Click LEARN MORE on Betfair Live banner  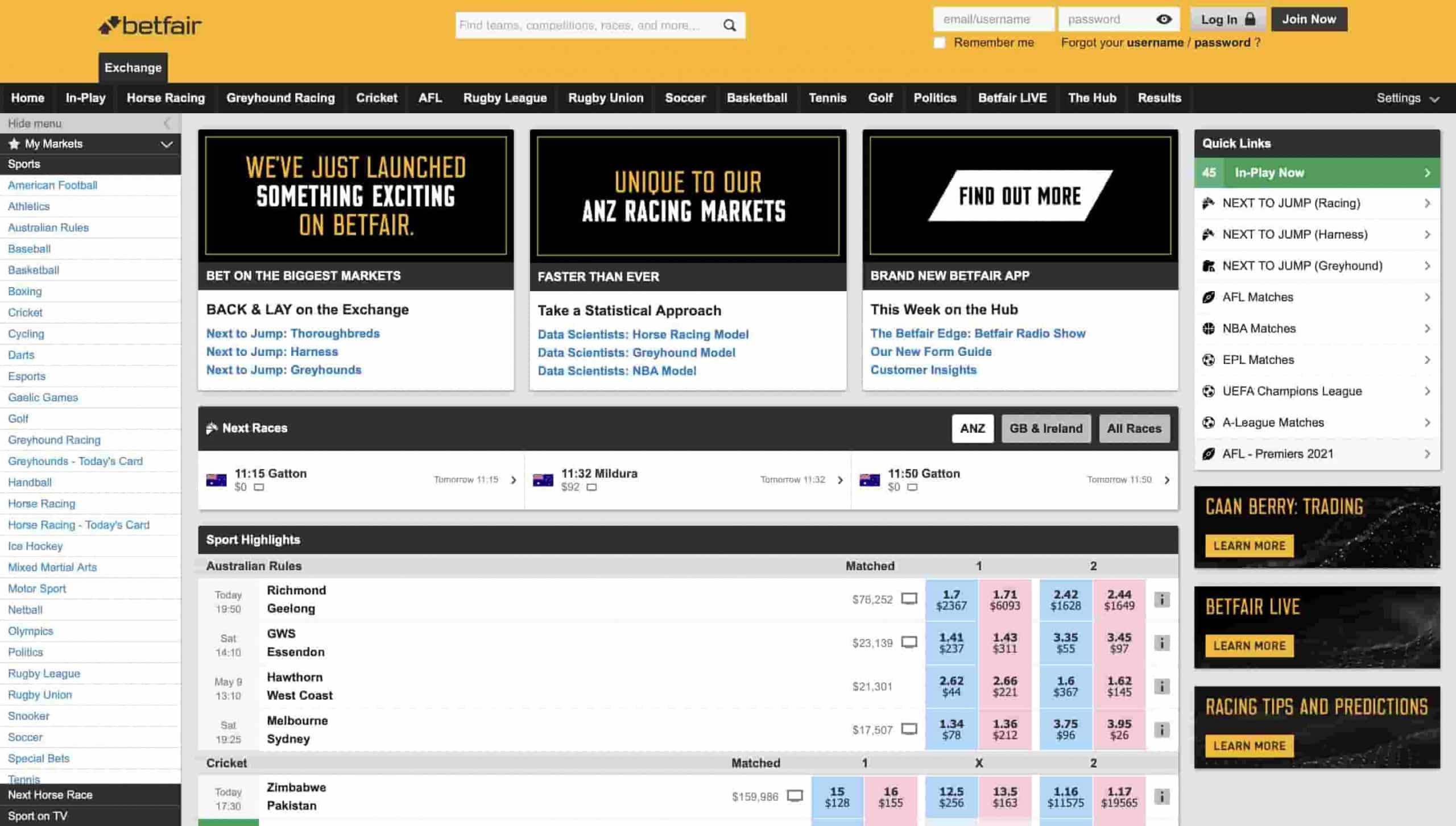[x=1249, y=646]
